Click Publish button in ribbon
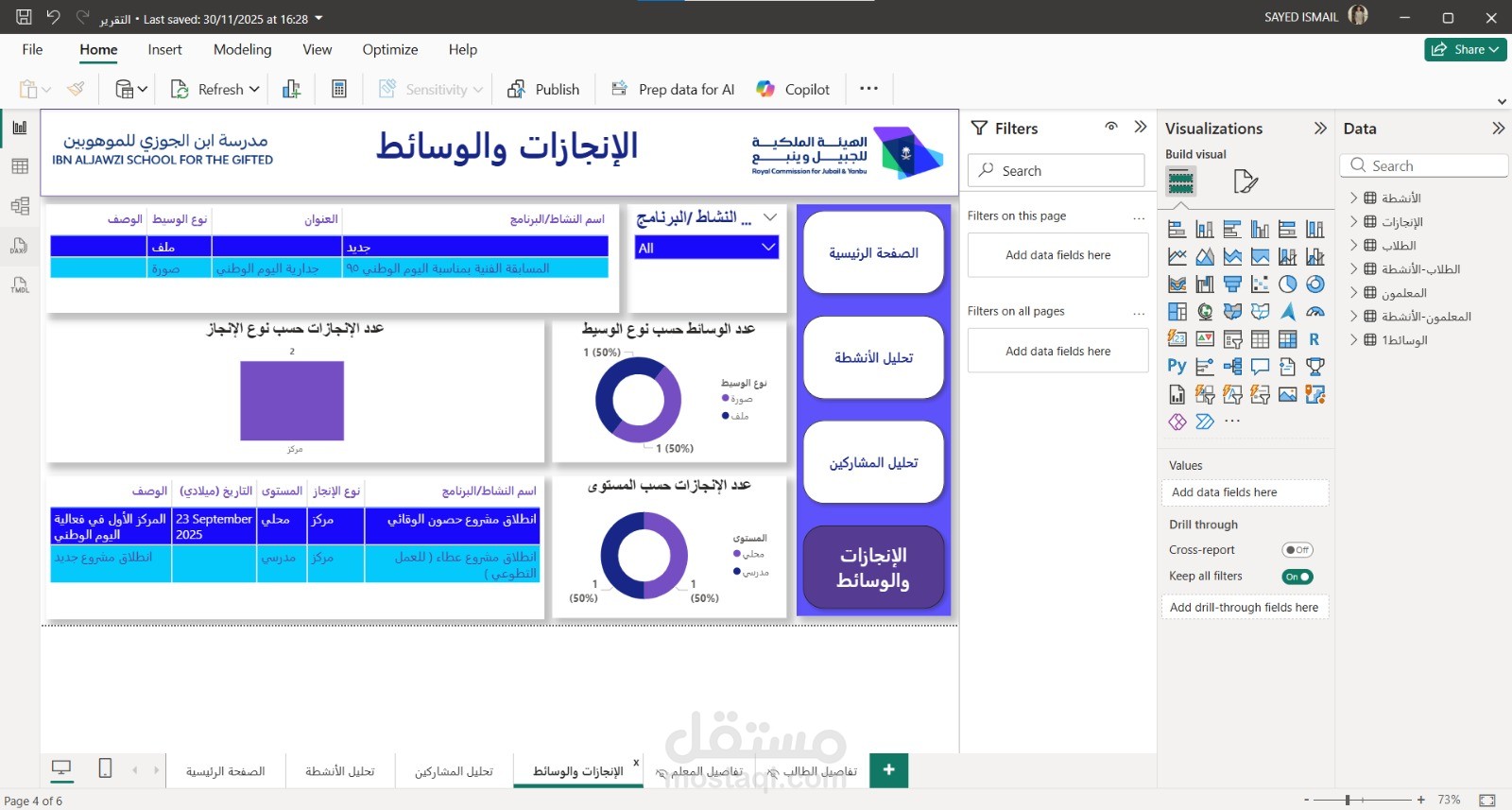 (x=543, y=89)
